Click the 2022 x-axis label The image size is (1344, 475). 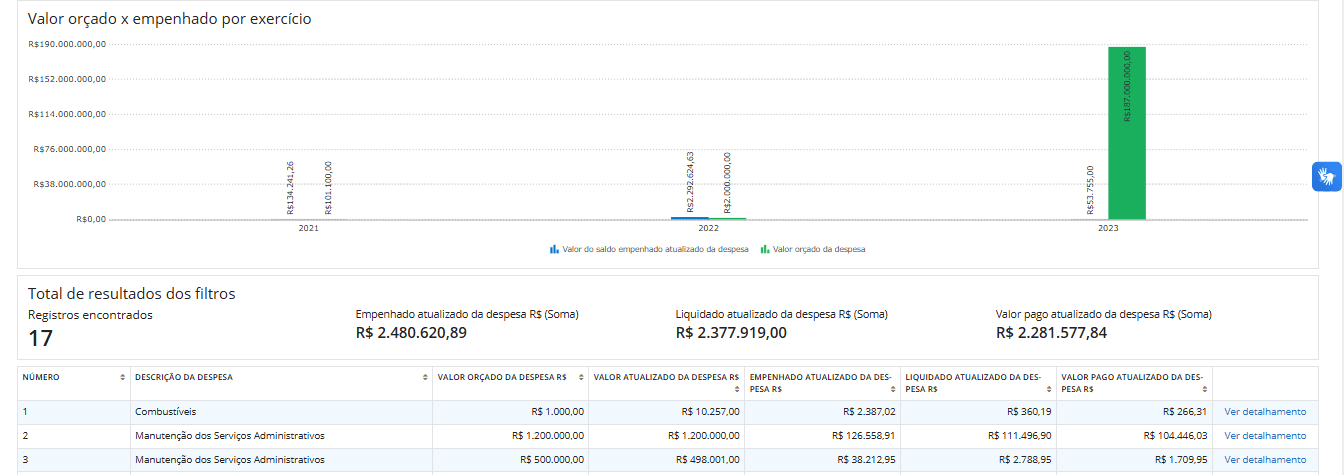(709, 229)
